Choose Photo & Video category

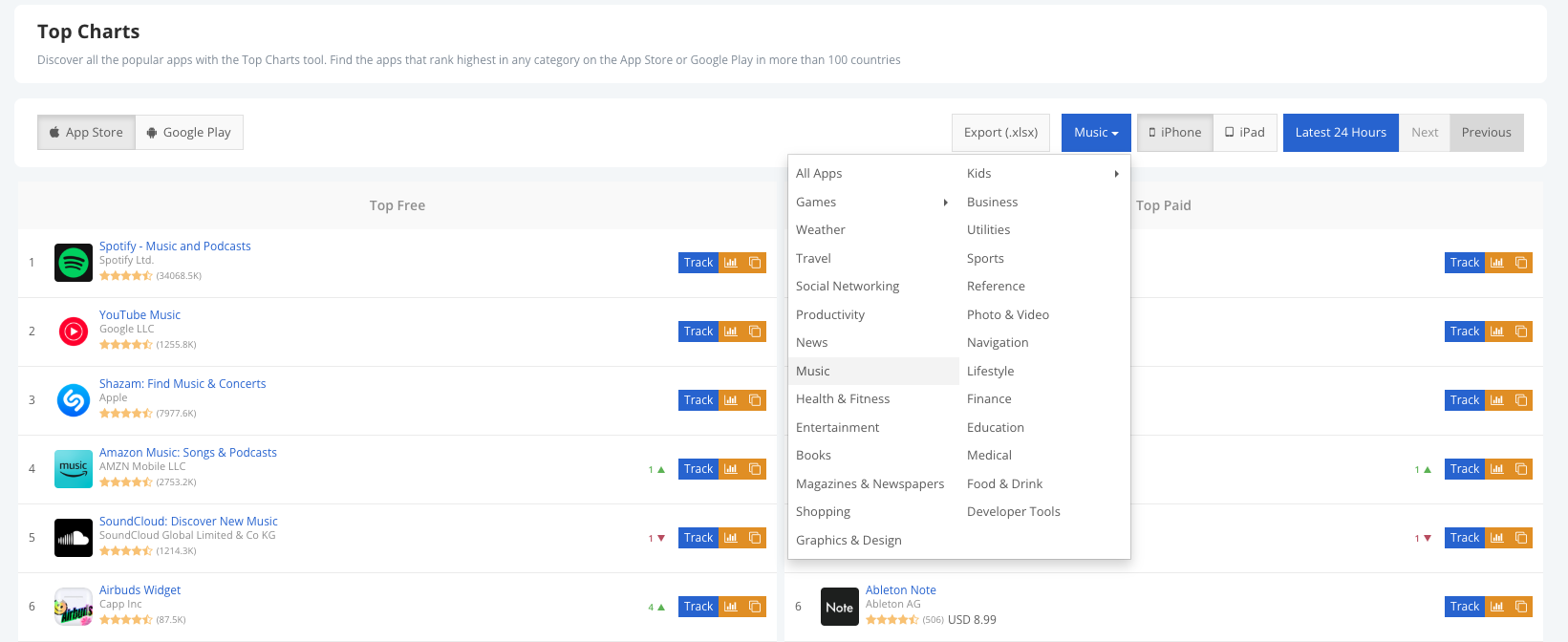(1044, 314)
